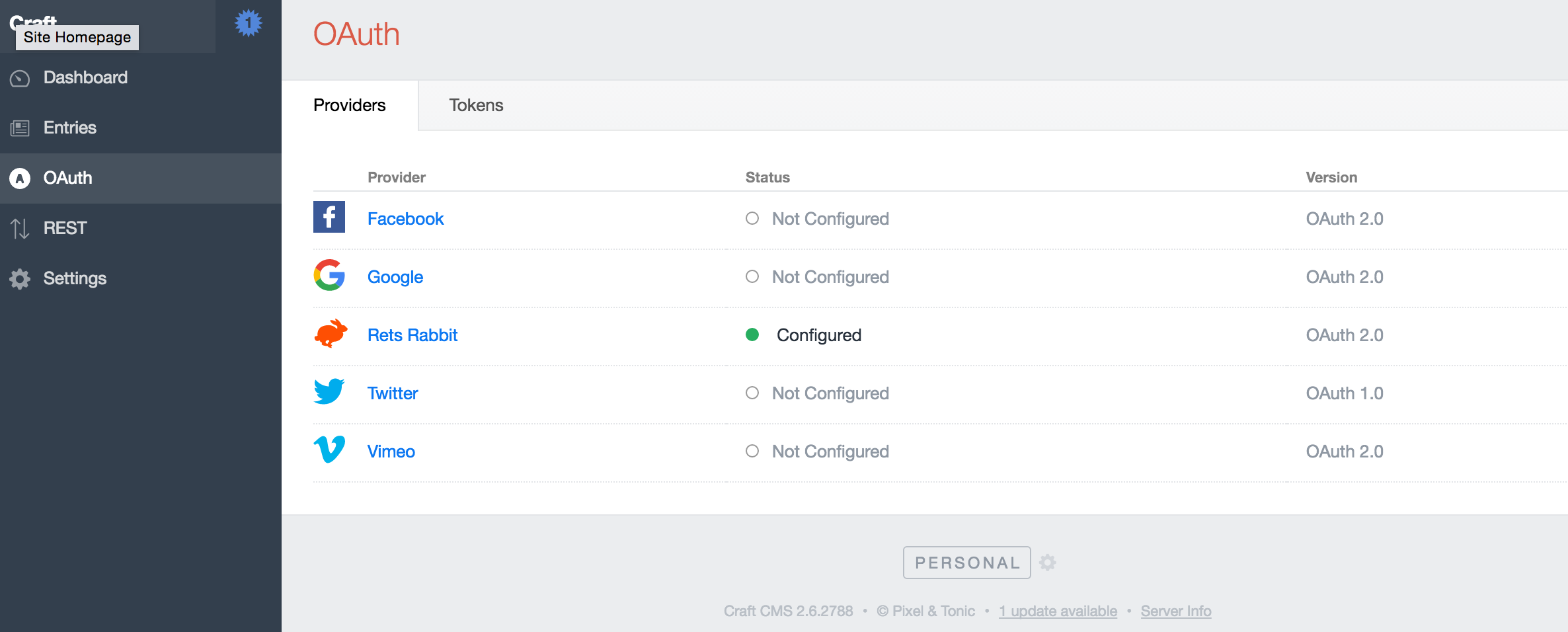Click Facebook's empty status circle

752,218
